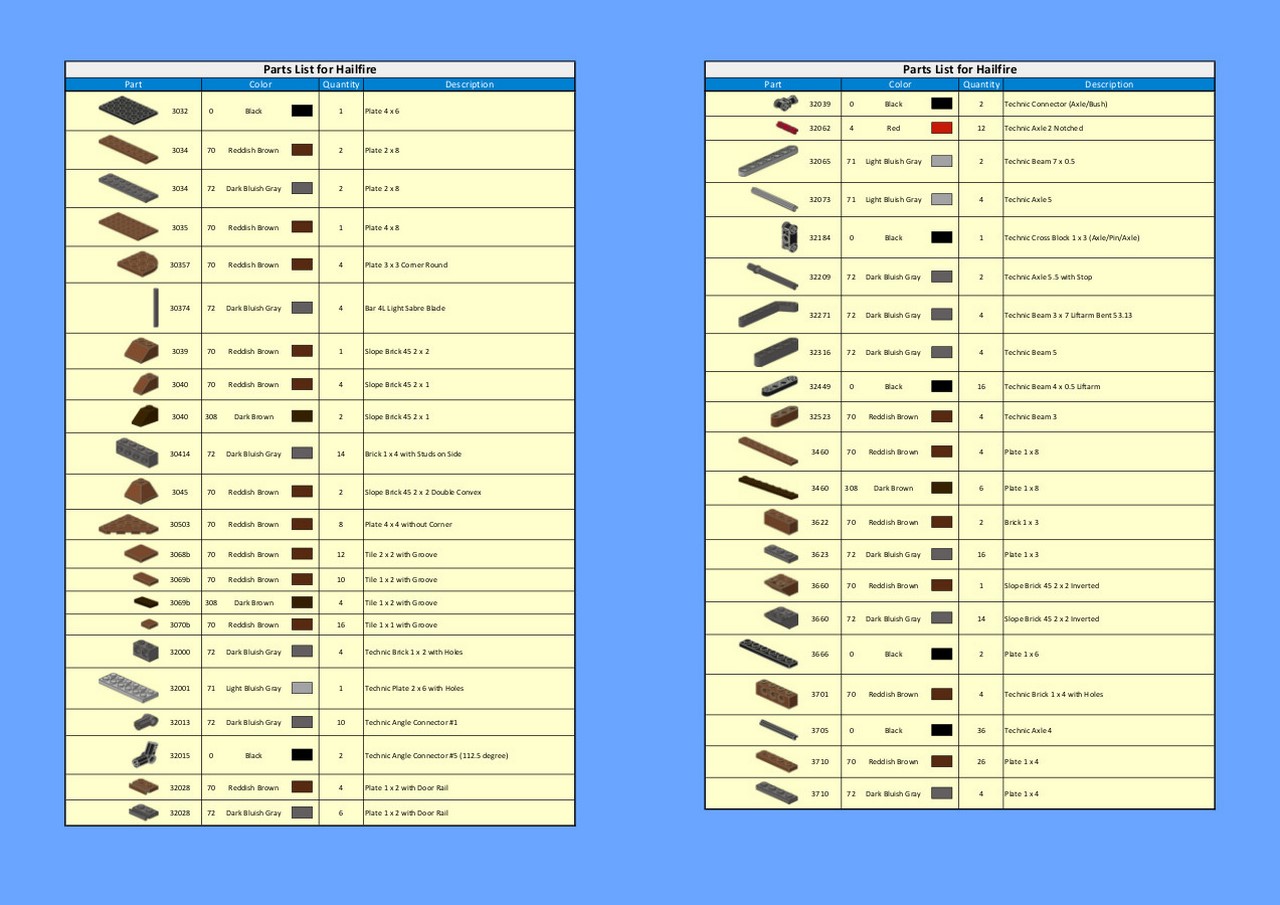This screenshot has height=905, width=1280.
Task: Select the Red swatch for part 32062
Action: point(941,128)
